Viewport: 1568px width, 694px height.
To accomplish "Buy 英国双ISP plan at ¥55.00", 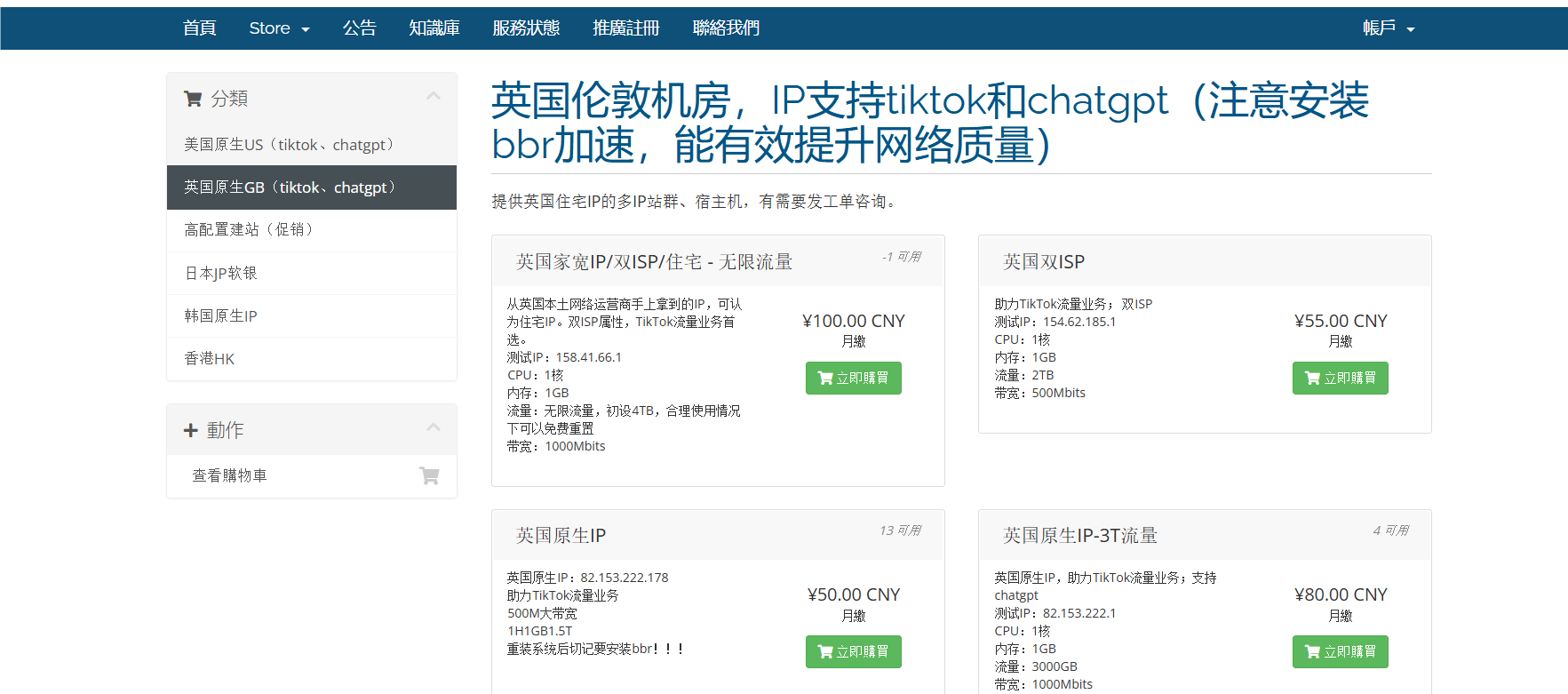I will click(1340, 378).
